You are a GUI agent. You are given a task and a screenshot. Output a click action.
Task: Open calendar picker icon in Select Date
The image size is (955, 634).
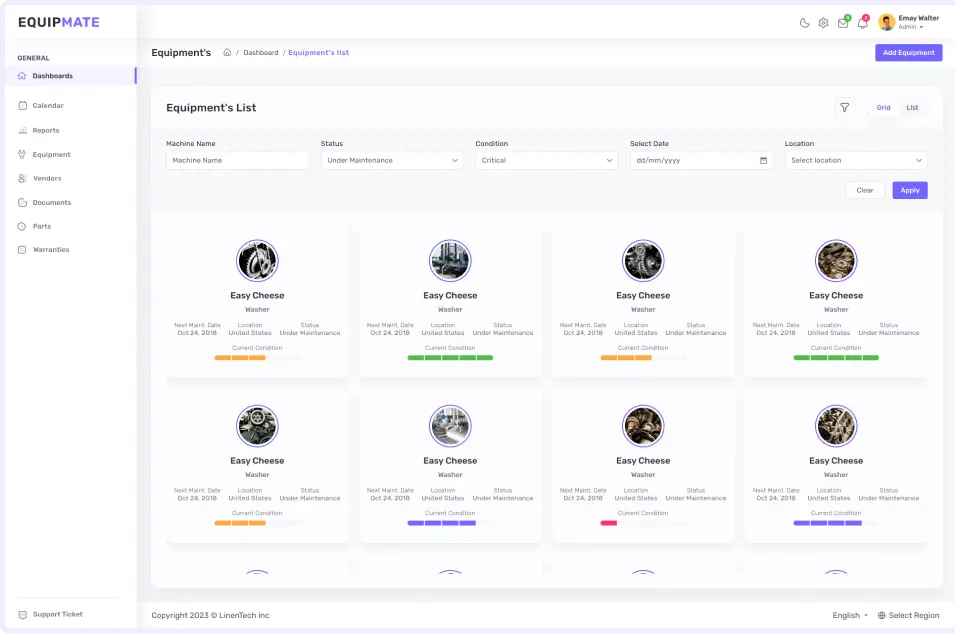click(763, 160)
